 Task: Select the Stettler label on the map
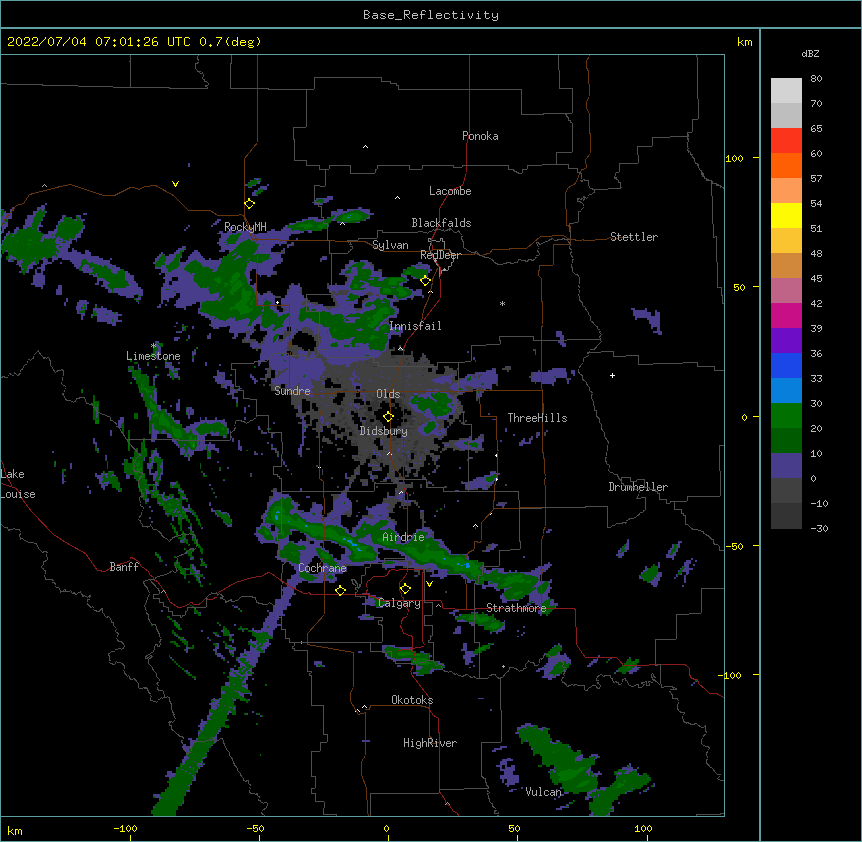point(634,237)
